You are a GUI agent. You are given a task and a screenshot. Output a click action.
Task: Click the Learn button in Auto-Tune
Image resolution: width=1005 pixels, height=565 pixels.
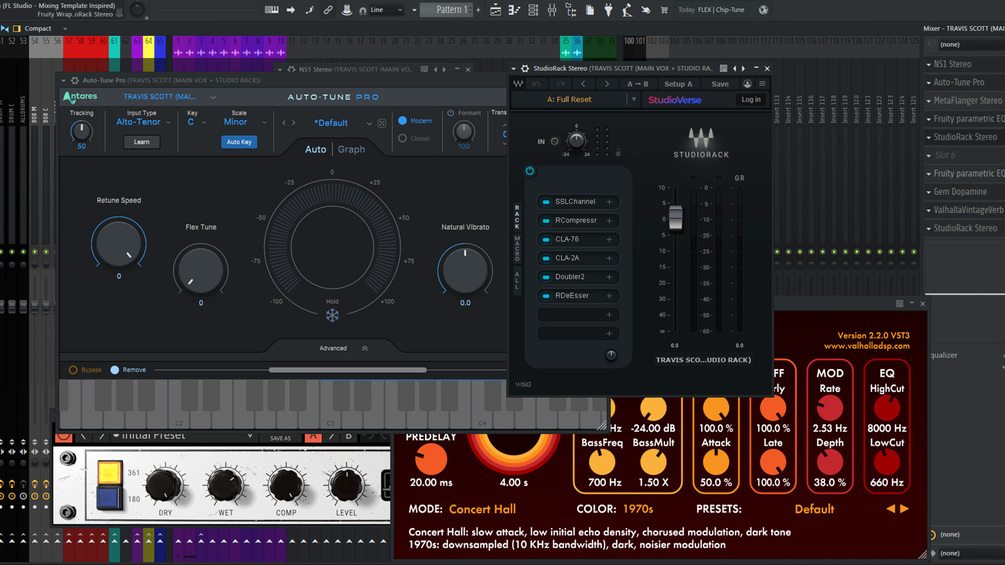142,142
